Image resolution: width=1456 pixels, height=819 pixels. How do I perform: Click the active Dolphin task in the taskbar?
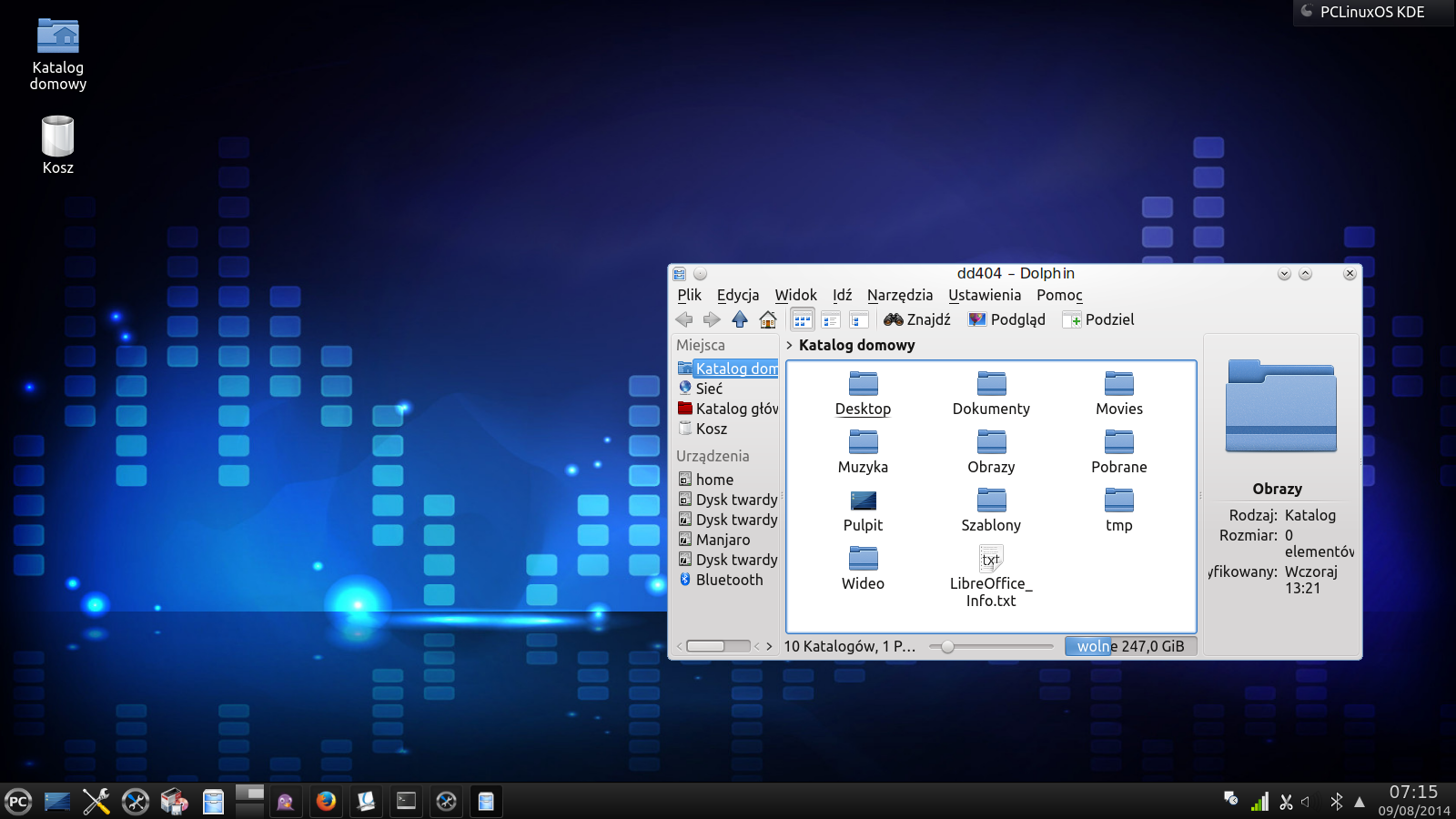pyautogui.click(x=486, y=801)
